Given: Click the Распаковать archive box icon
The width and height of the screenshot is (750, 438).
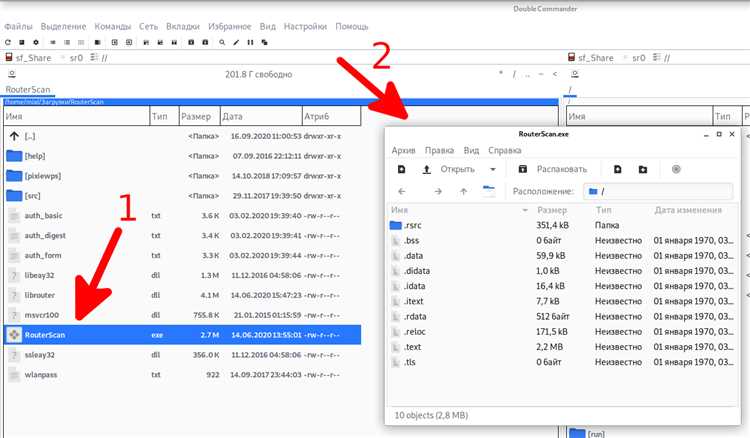Looking at the screenshot, I should (523, 169).
